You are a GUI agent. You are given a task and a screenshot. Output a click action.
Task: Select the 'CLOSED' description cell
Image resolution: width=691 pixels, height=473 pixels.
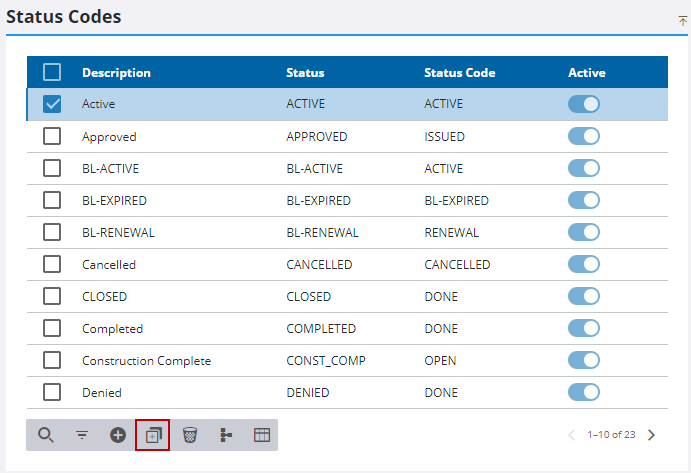tap(104, 297)
